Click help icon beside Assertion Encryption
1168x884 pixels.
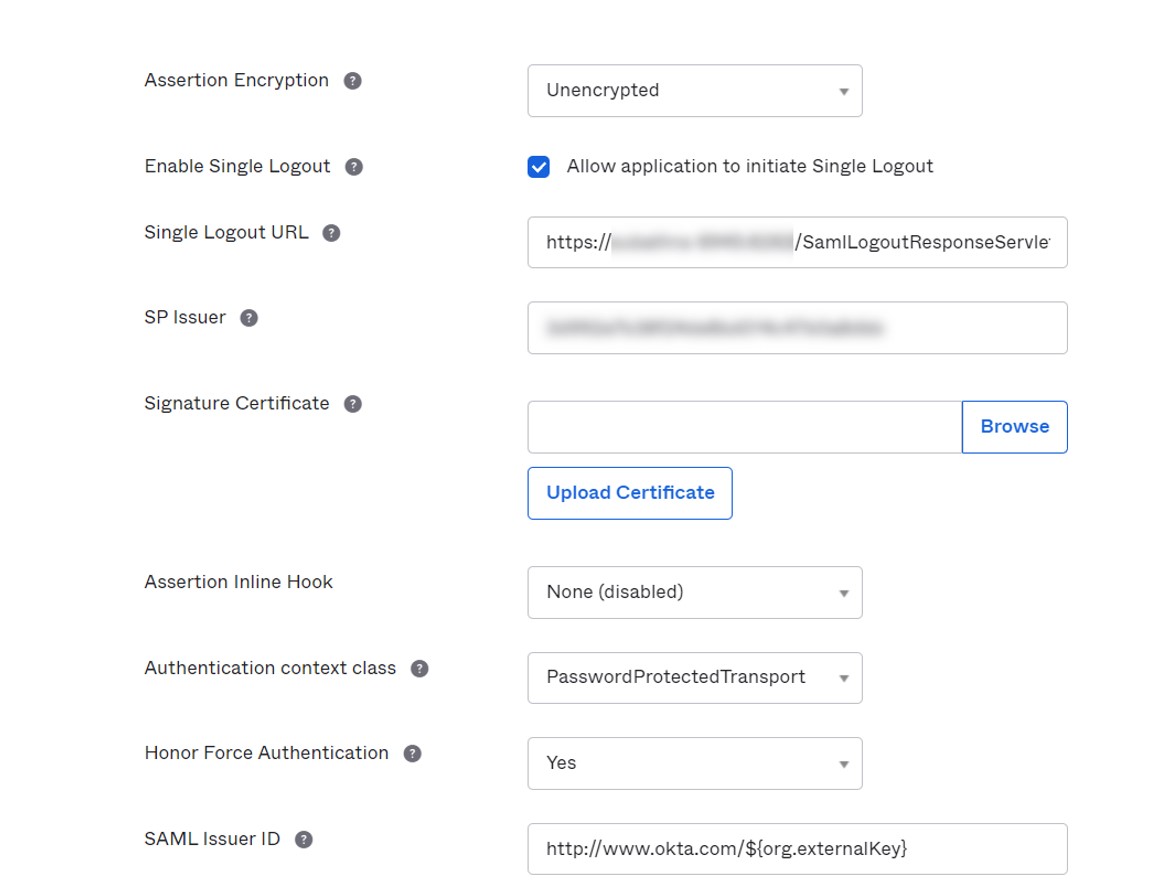point(353,81)
